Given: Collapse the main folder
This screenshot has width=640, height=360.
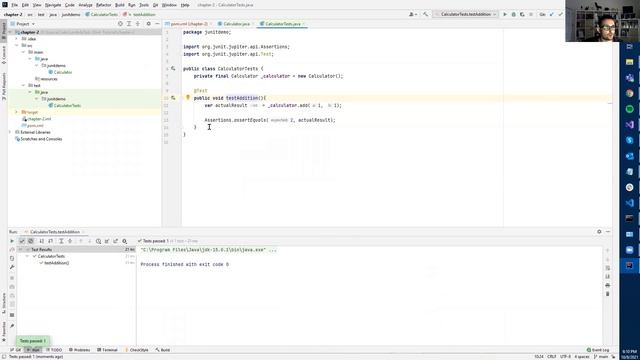Looking at the screenshot, I should 23,52.
